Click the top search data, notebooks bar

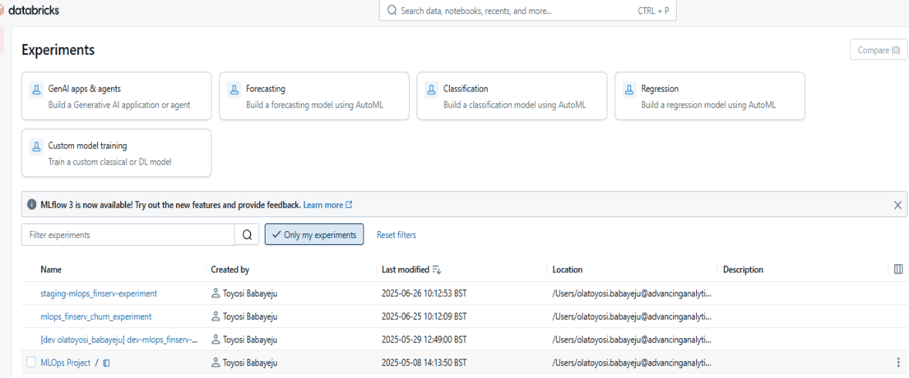tap(528, 10)
